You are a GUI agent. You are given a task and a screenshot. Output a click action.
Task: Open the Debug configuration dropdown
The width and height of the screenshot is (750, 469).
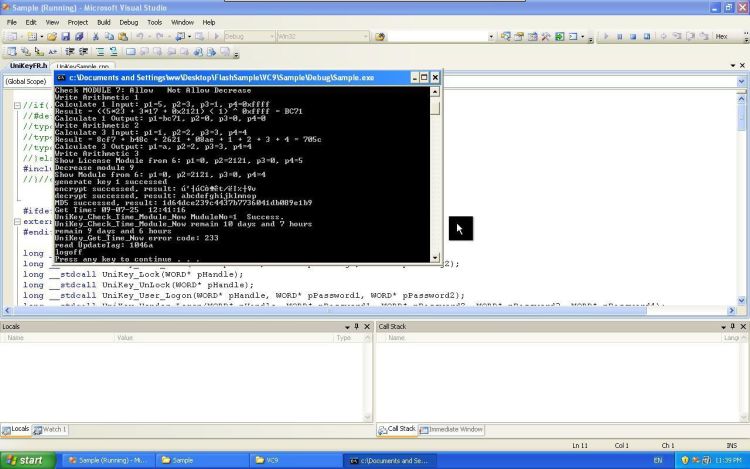(x=272, y=36)
